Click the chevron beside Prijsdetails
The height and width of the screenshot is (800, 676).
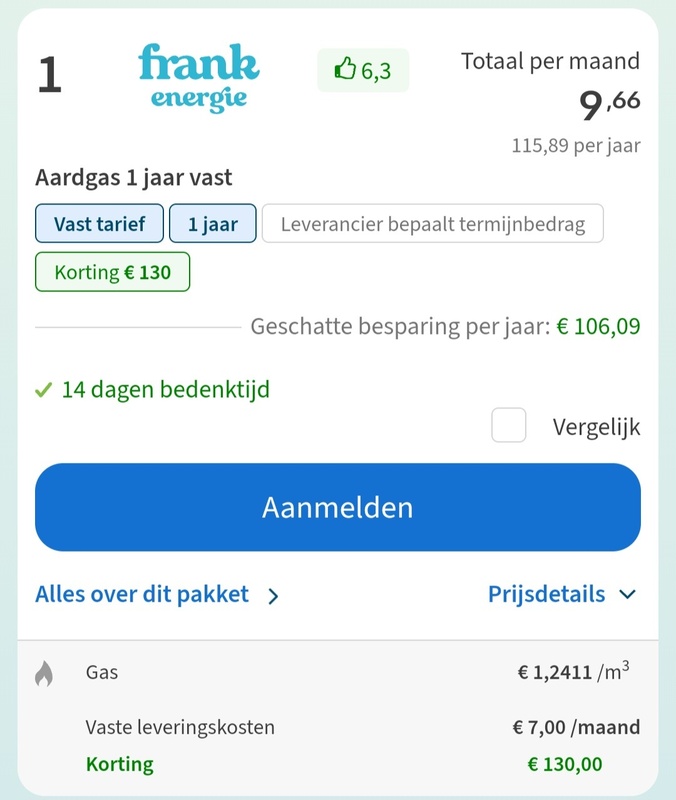tap(629, 594)
